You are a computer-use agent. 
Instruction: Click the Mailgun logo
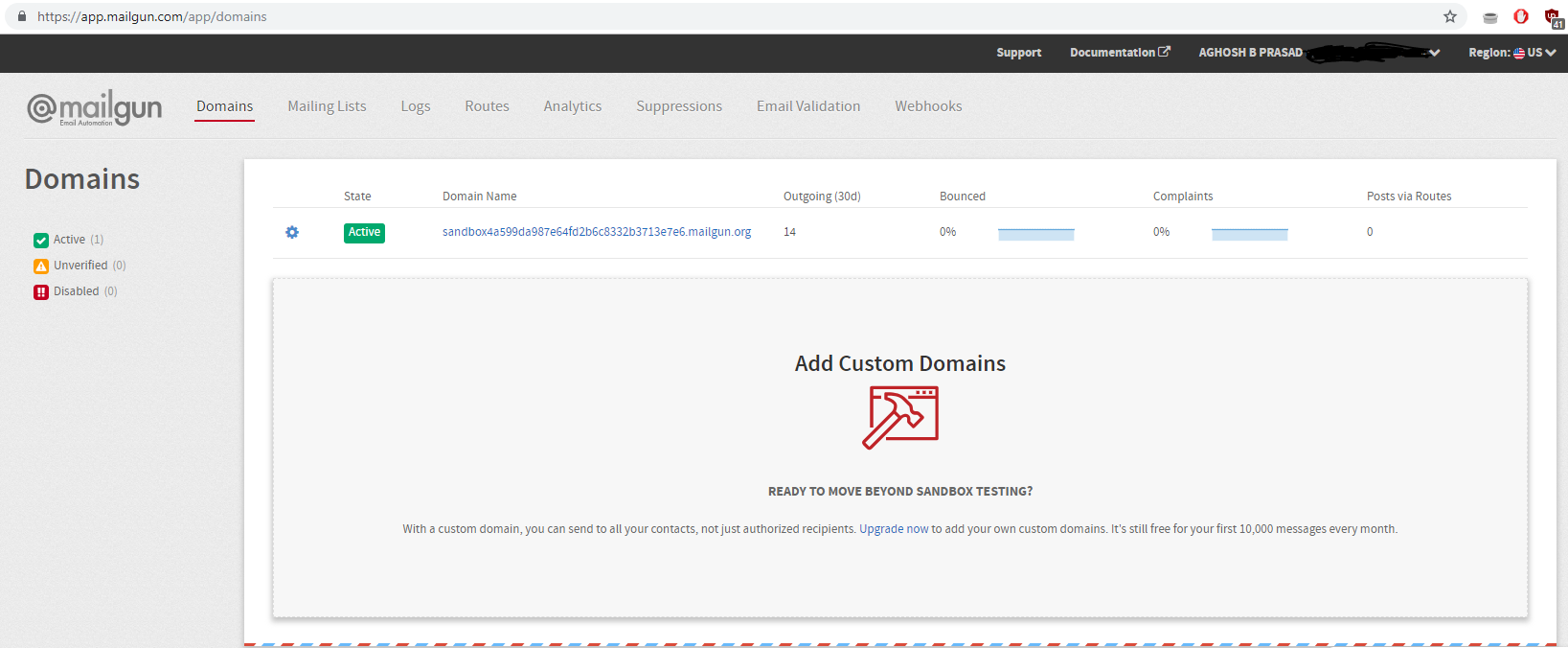94,107
